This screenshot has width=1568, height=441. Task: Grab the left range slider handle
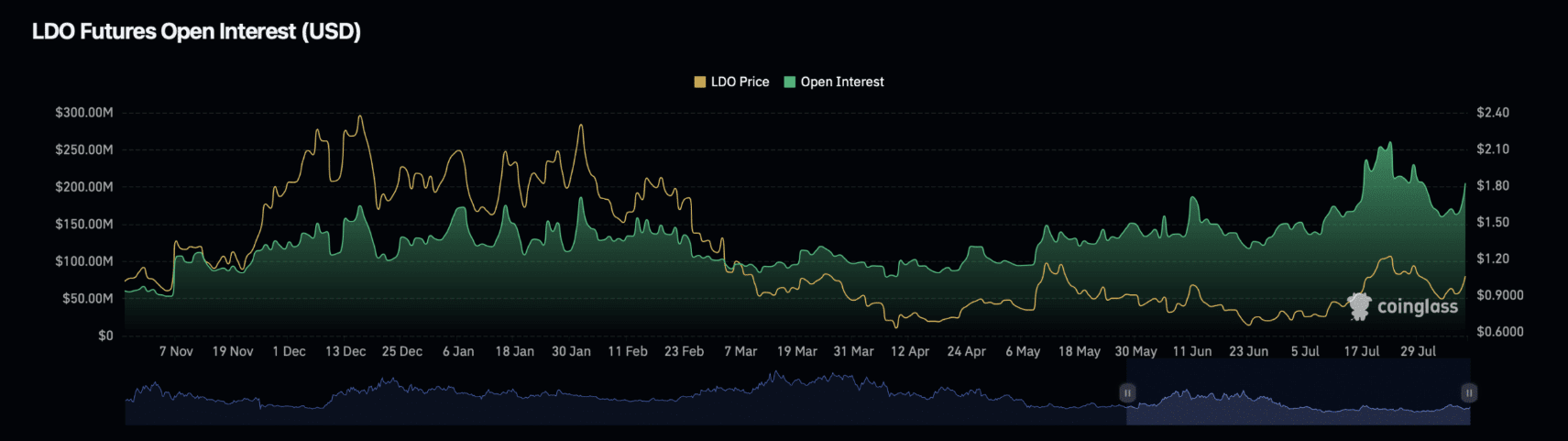(1127, 392)
